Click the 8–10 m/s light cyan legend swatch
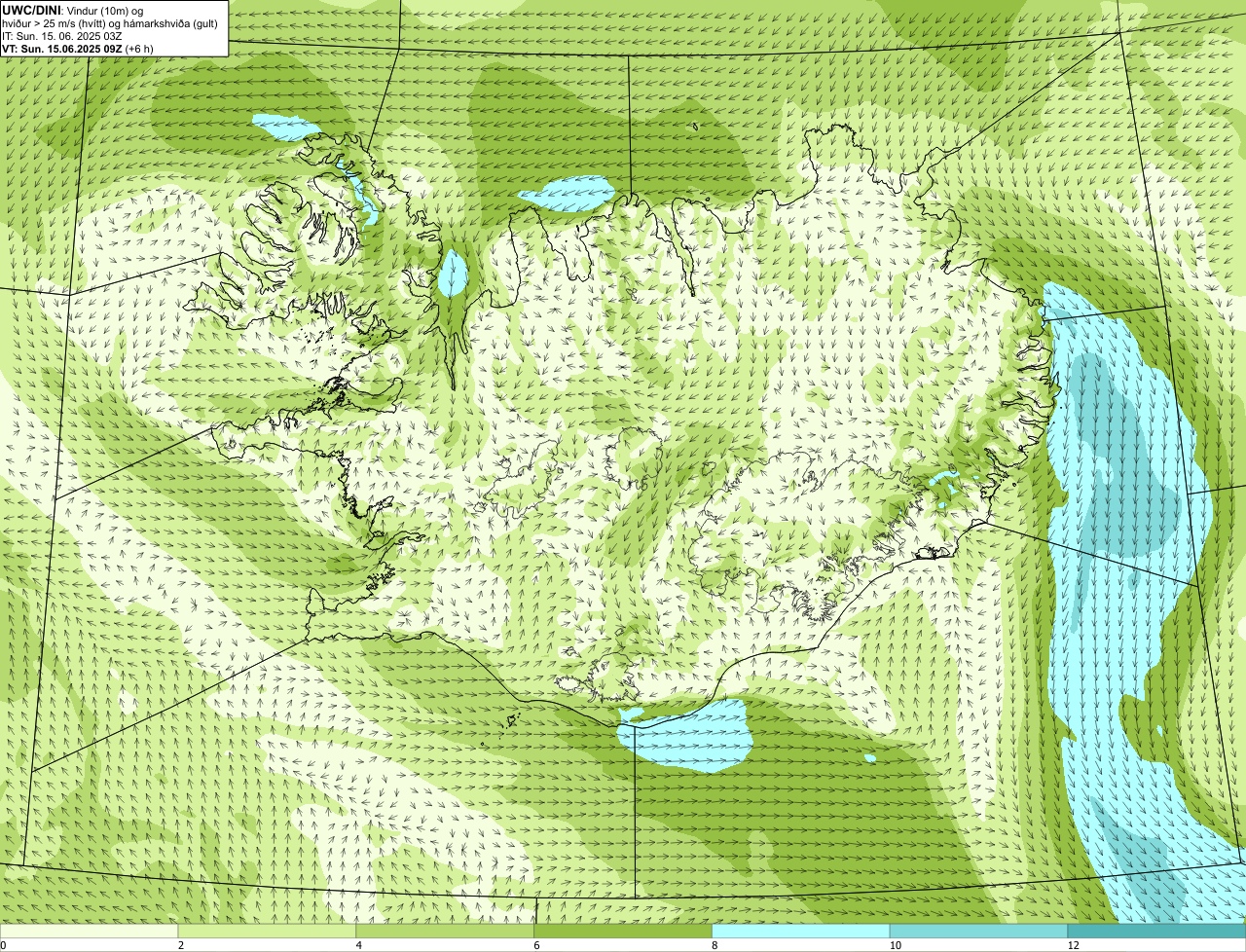1246x952 pixels. (801, 931)
